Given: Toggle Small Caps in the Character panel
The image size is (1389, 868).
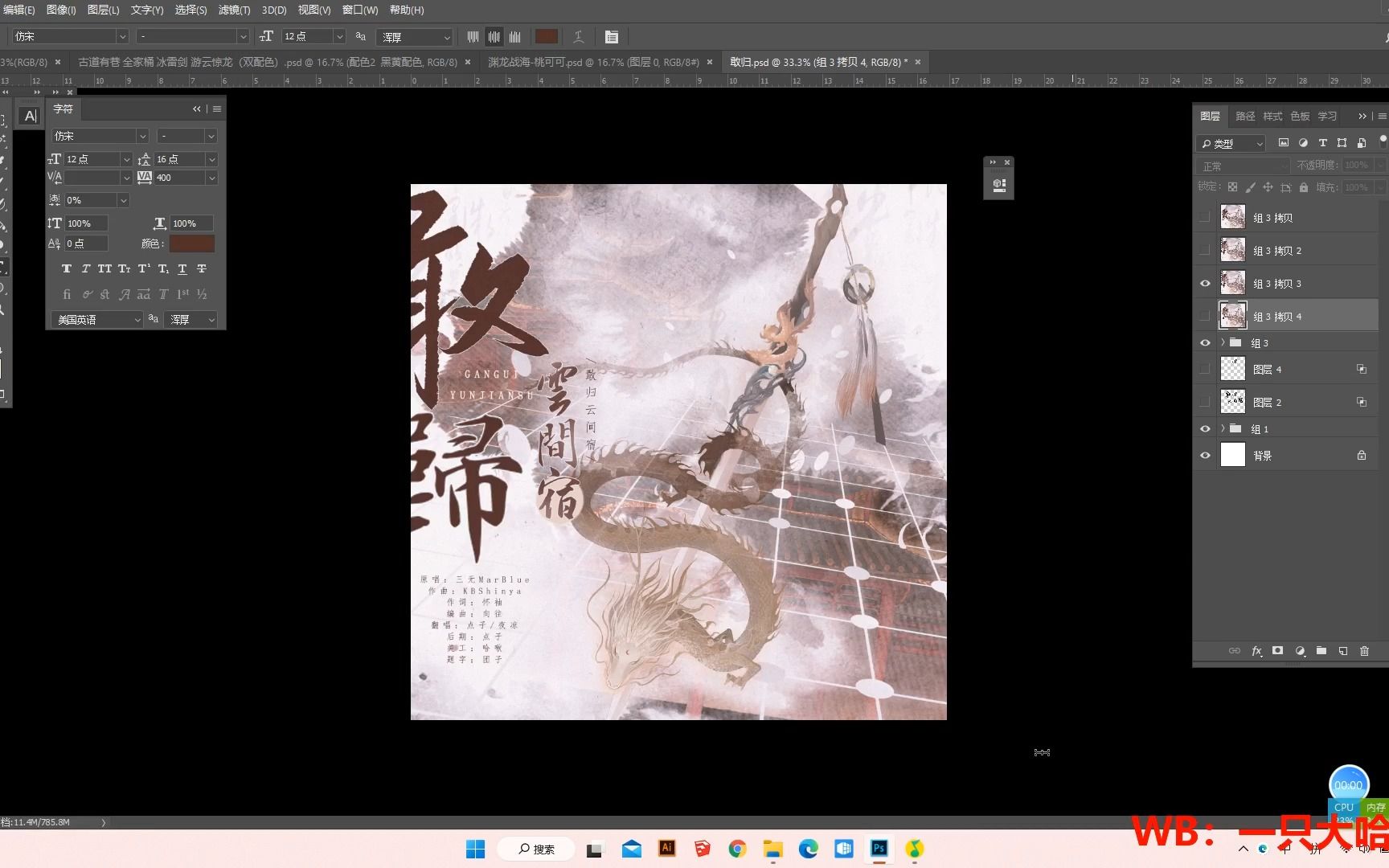Looking at the screenshot, I should coord(125,269).
